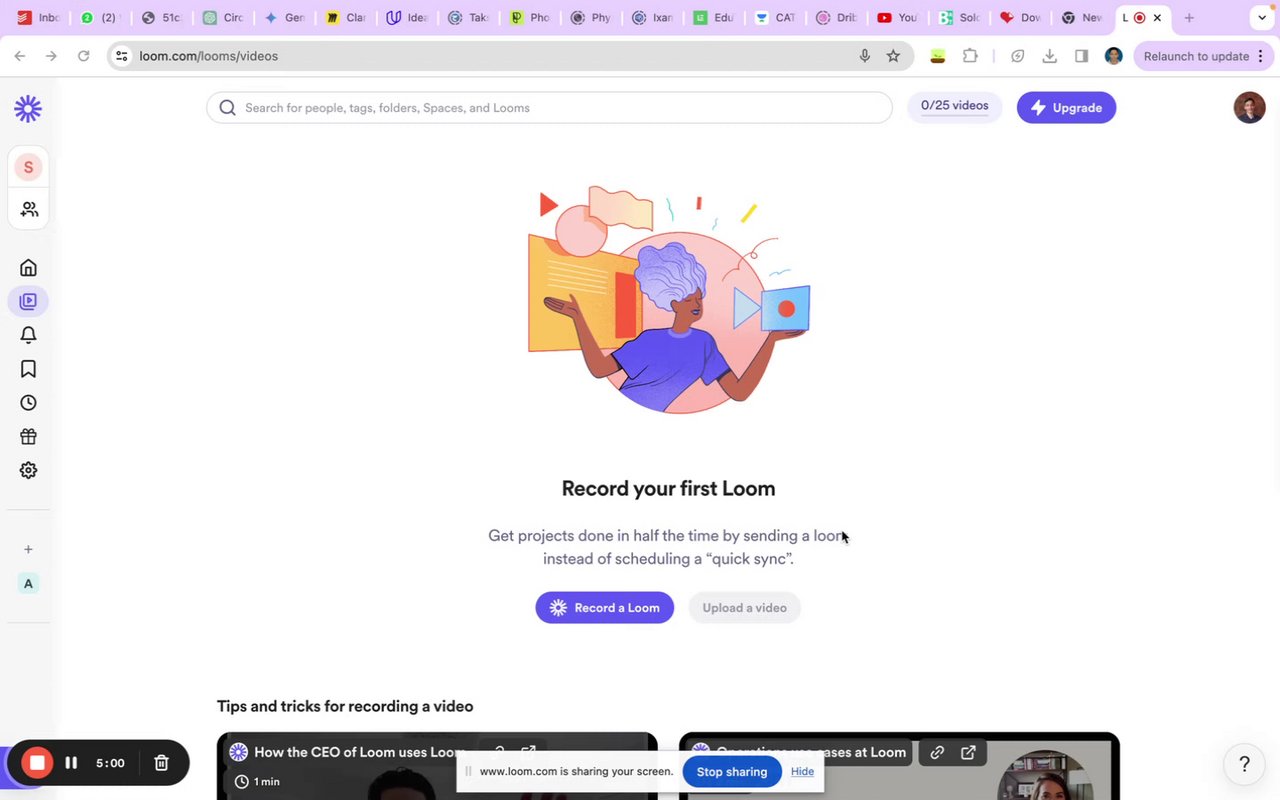Open Chrome downloads icon
Viewport: 1280px width, 800px height.
coord(1049,56)
